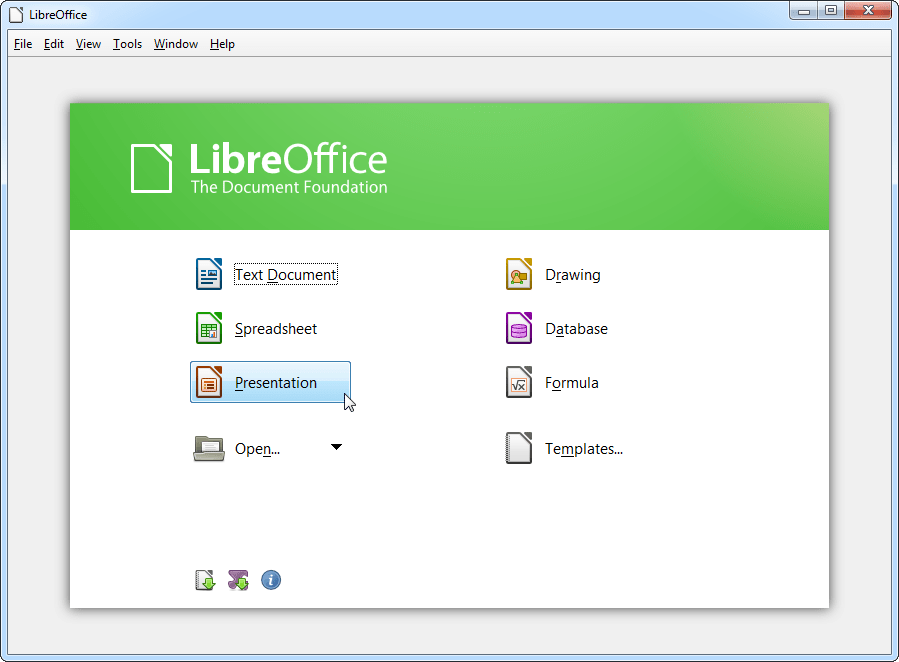Click the Open folder icon
899x662 pixels.
pos(208,447)
